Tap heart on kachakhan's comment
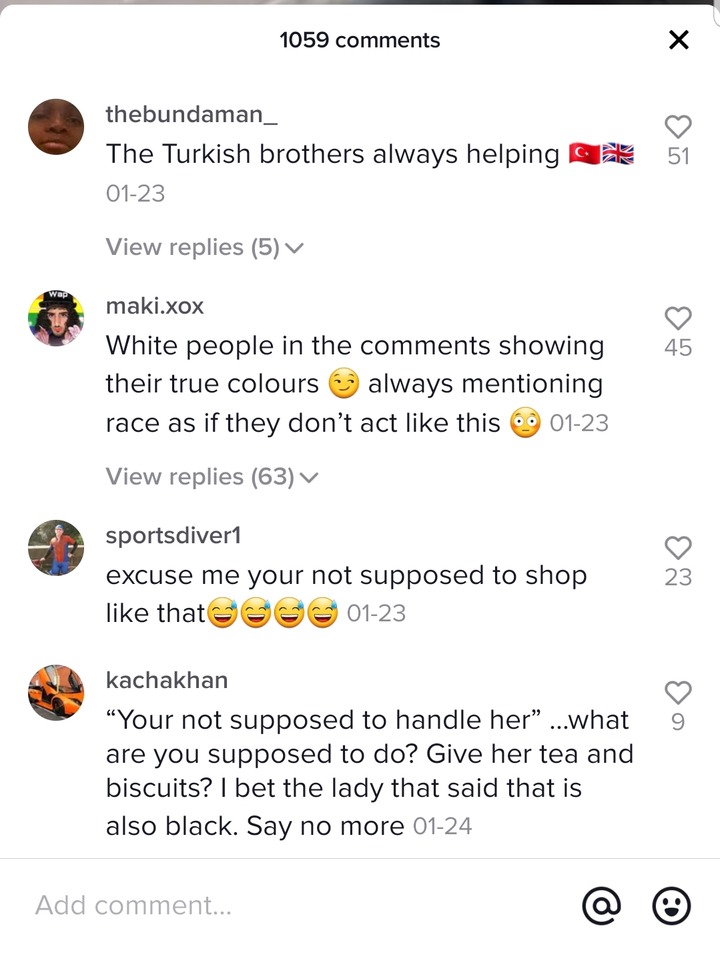This screenshot has width=720, height=953. (678, 693)
